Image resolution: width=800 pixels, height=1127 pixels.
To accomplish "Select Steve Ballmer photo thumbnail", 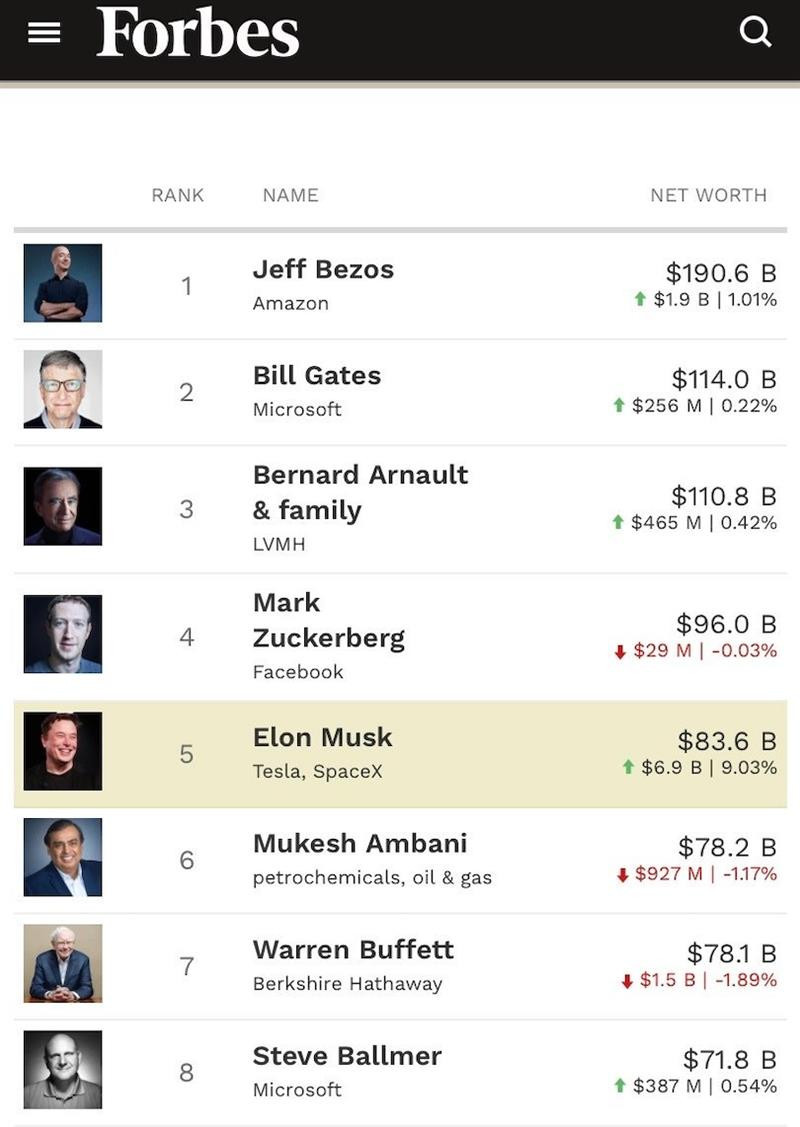I will coord(63,1070).
